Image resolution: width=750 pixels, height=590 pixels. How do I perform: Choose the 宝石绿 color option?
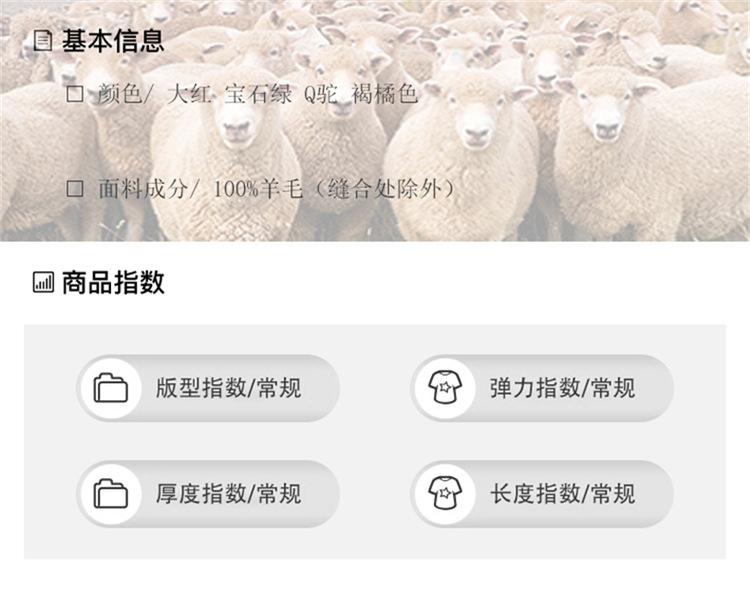click(257, 94)
